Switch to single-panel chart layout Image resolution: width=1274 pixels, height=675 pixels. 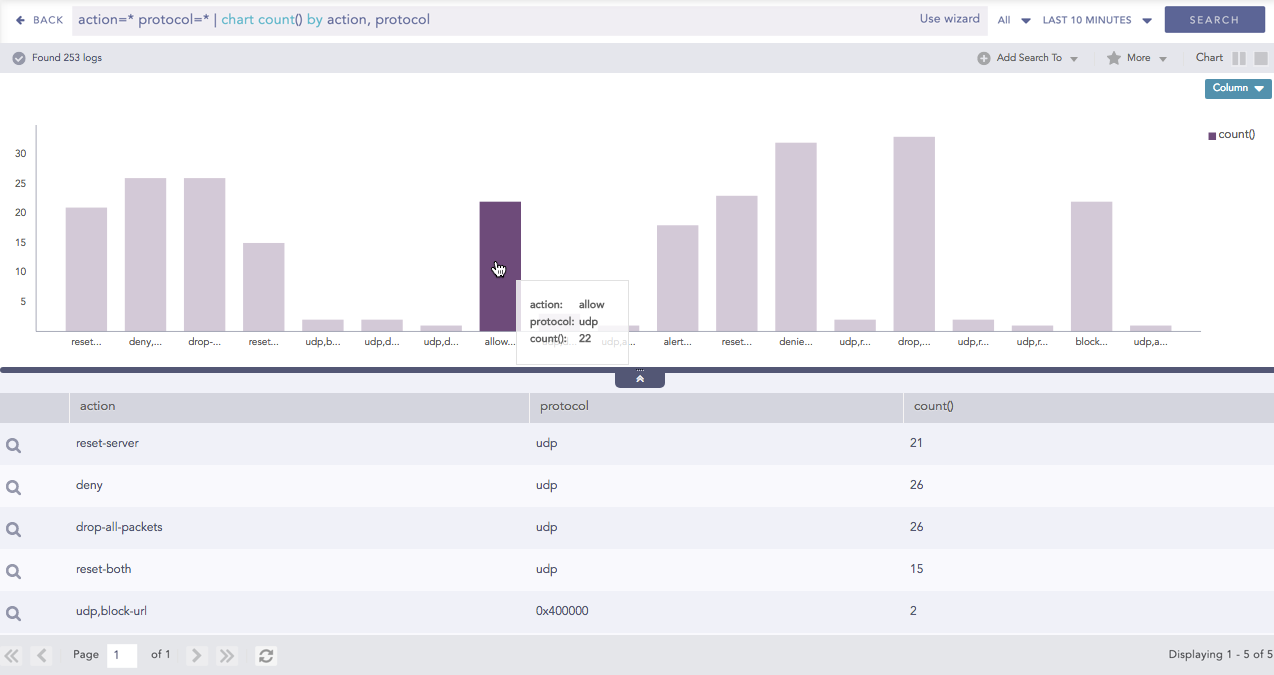click(1261, 59)
